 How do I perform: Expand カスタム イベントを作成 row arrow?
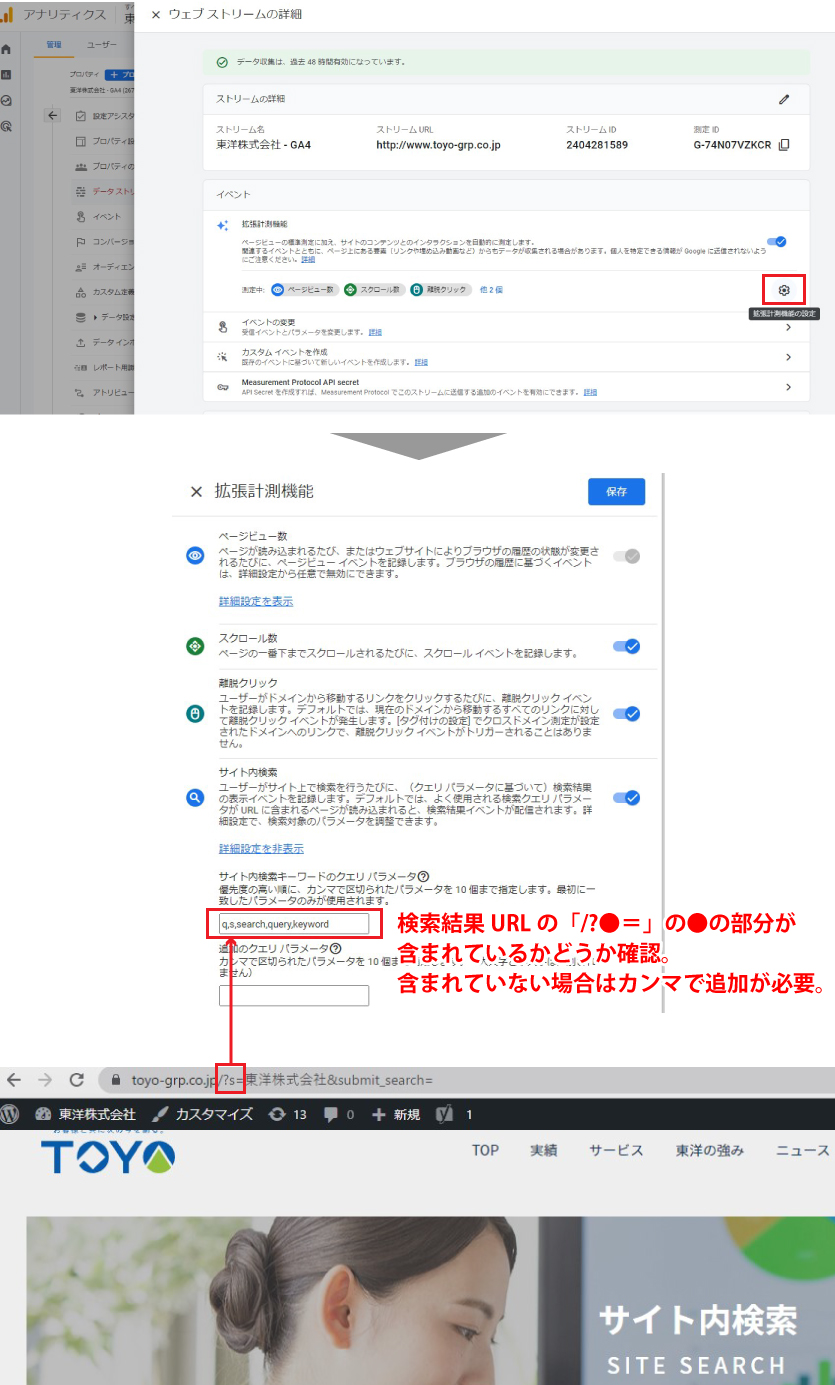pos(788,357)
